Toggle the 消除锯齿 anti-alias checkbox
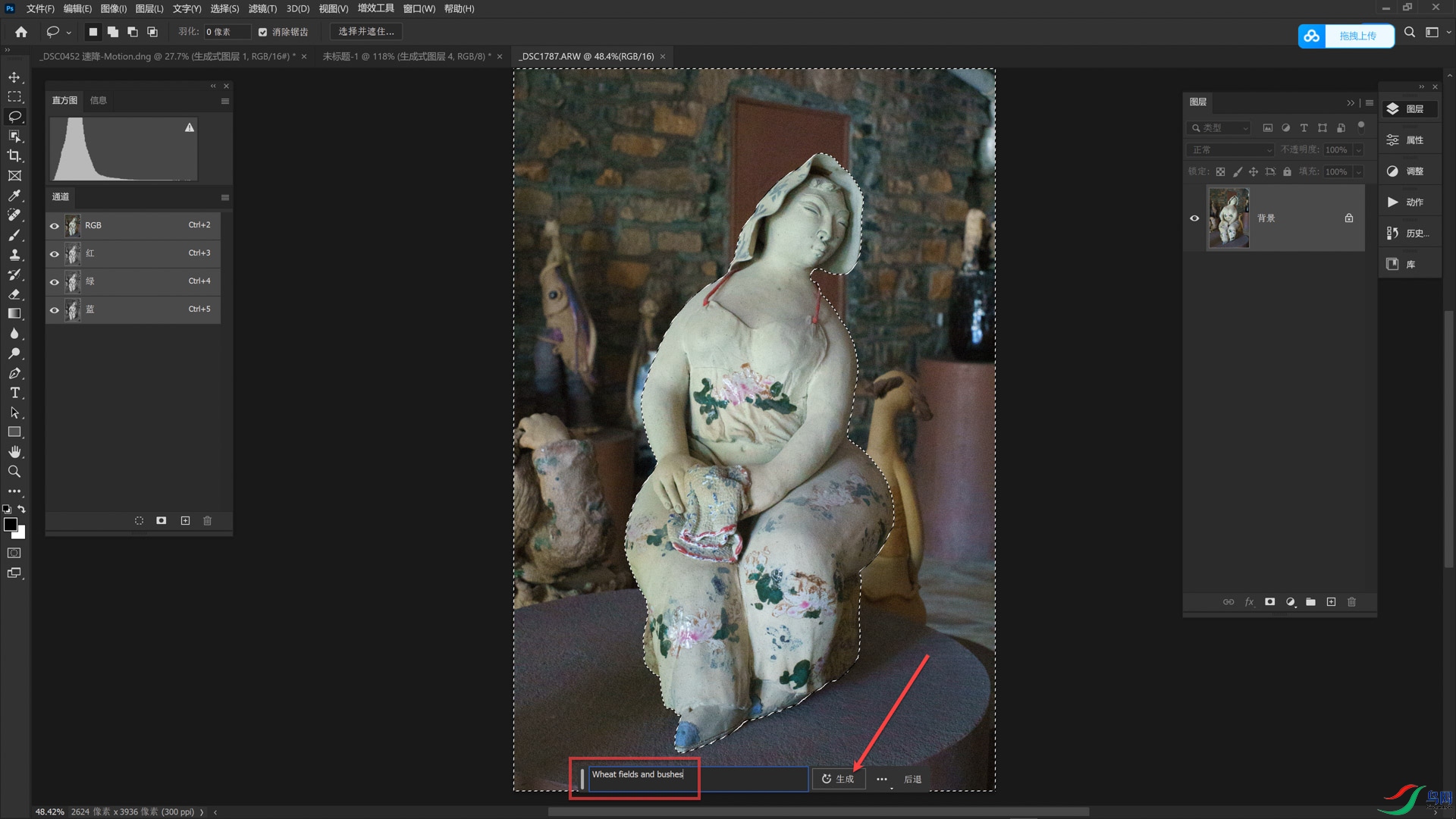The image size is (1456, 819). pos(263,32)
